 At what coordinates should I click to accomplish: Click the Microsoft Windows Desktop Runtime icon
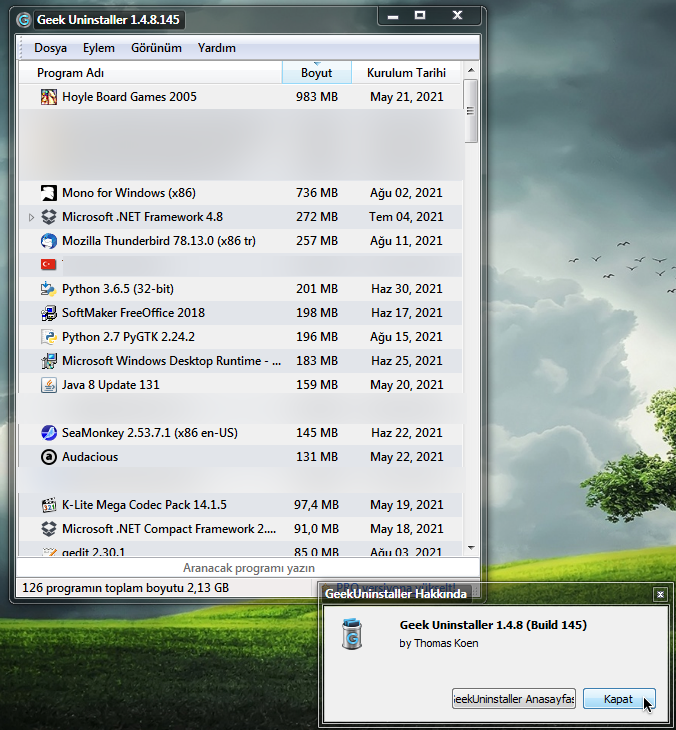[48, 361]
